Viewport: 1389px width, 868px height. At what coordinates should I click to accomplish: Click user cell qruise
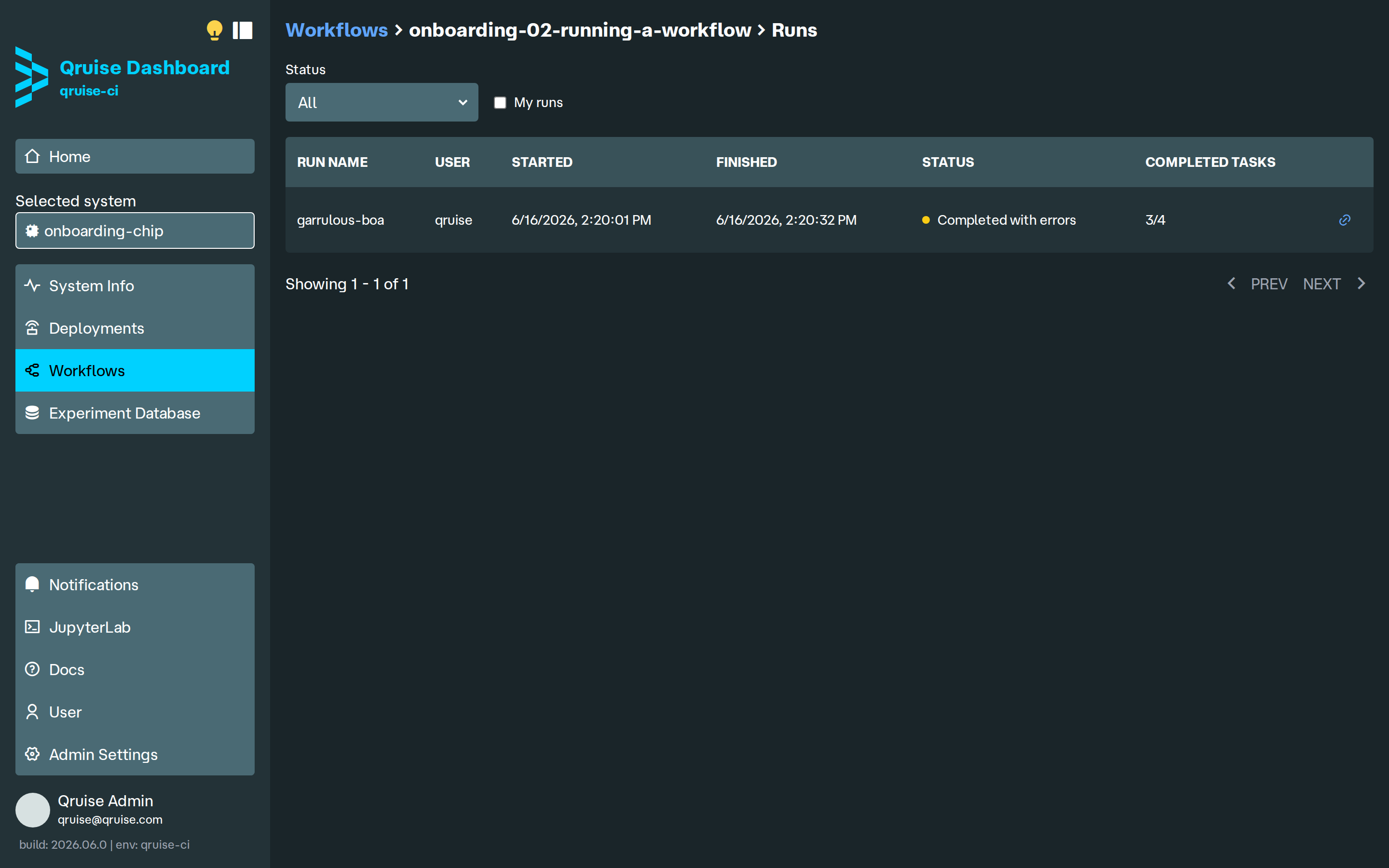point(453,220)
